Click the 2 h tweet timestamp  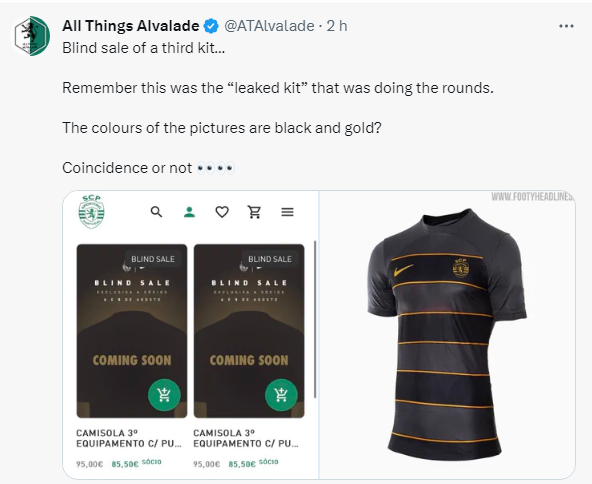[337, 26]
